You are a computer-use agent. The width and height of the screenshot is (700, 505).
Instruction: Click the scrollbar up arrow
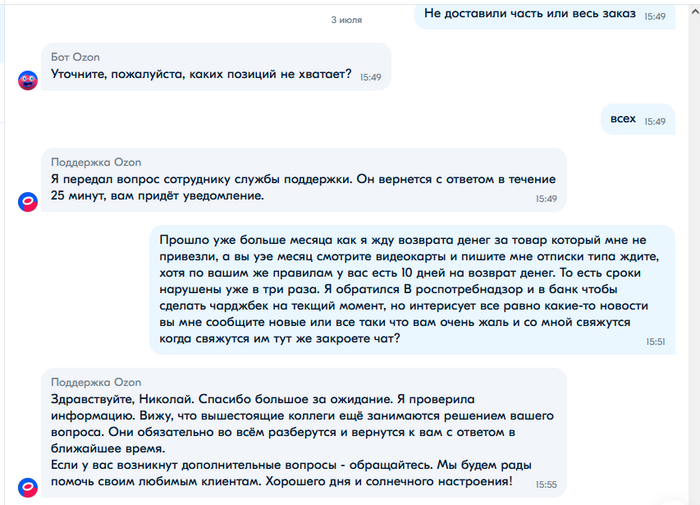click(695, 13)
